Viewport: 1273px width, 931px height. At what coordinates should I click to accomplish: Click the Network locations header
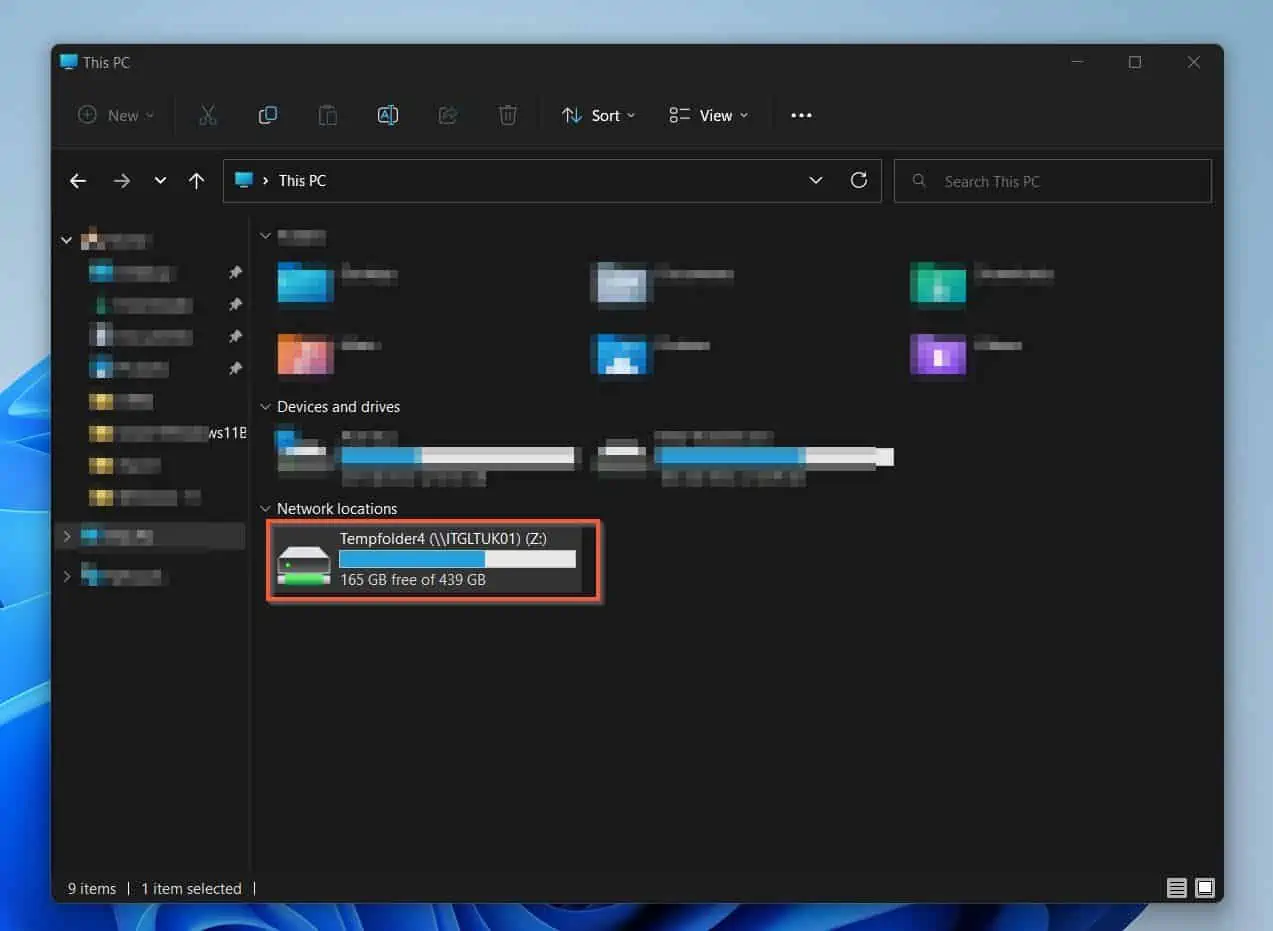tap(337, 509)
